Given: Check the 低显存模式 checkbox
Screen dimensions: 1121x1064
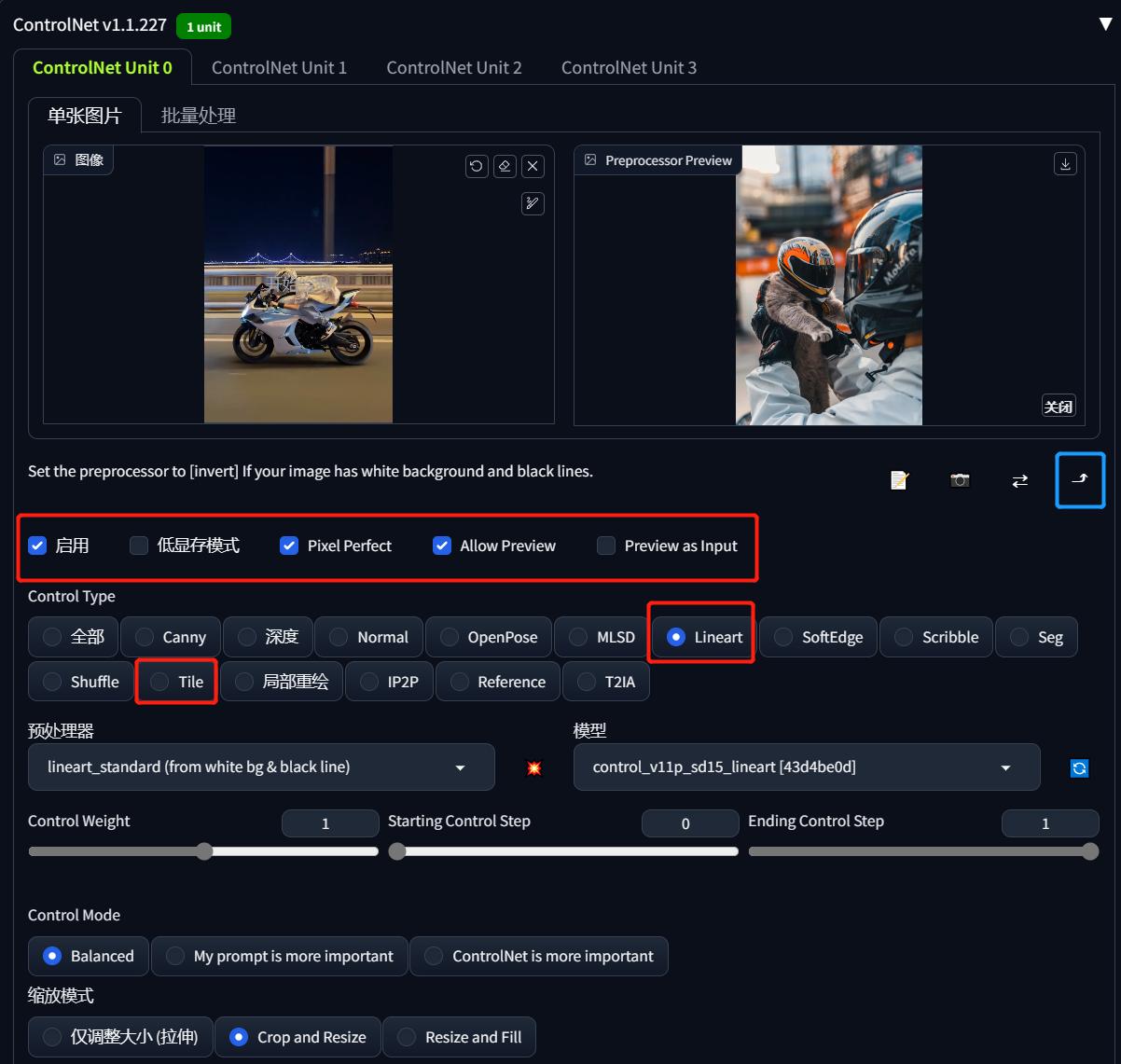Looking at the screenshot, I should [139, 546].
